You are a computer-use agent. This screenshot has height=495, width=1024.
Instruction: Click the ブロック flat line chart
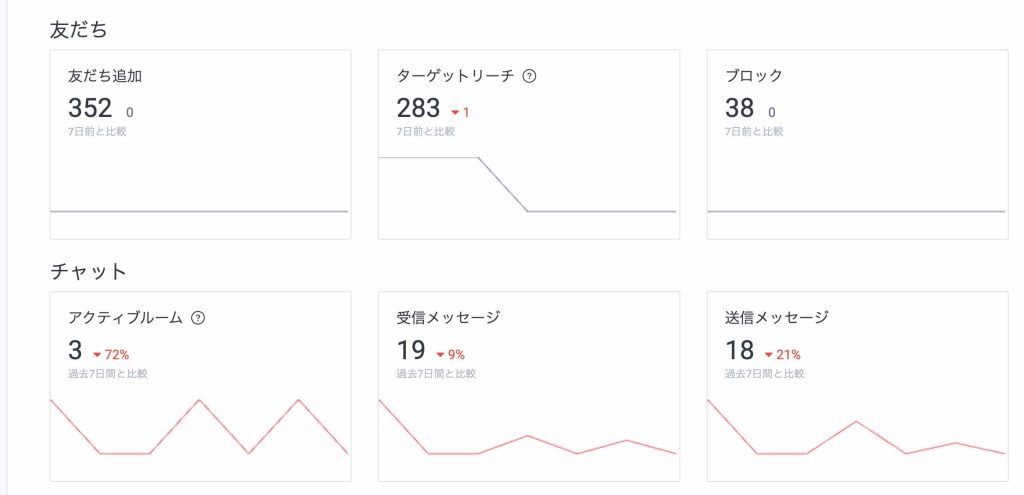(x=857, y=211)
